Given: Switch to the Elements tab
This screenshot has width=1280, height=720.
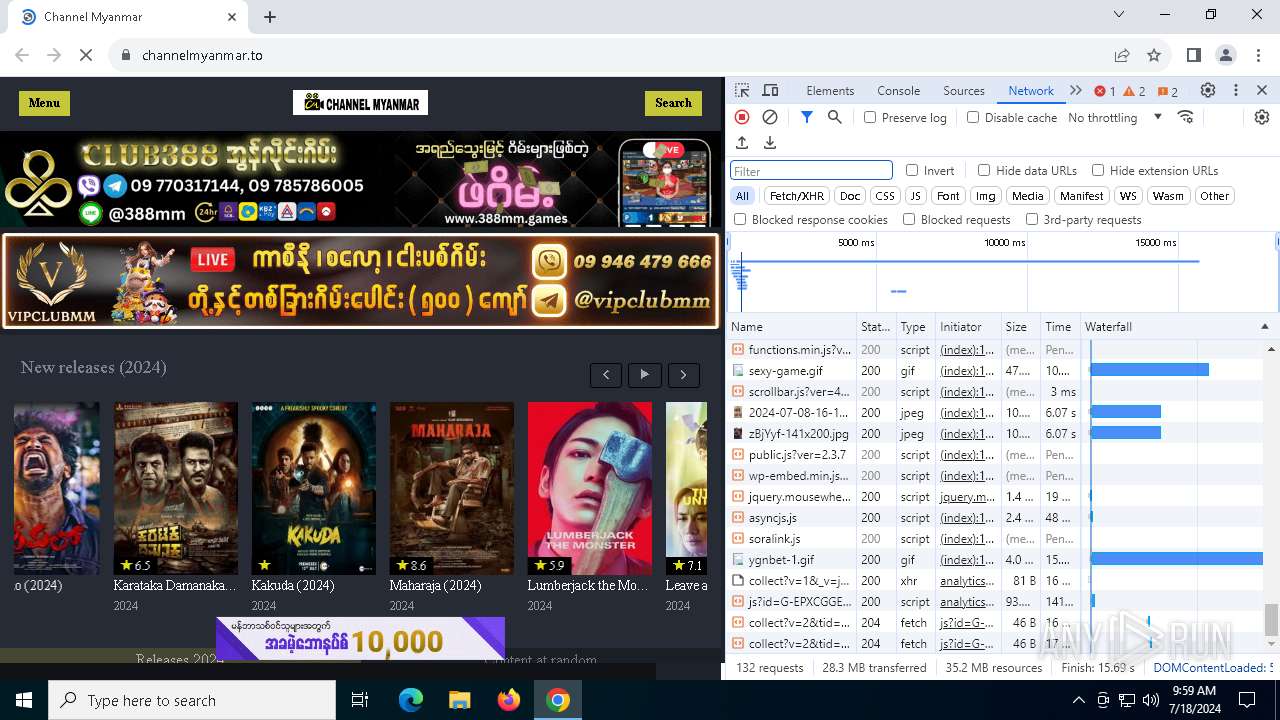Looking at the screenshot, I should [830, 90].
